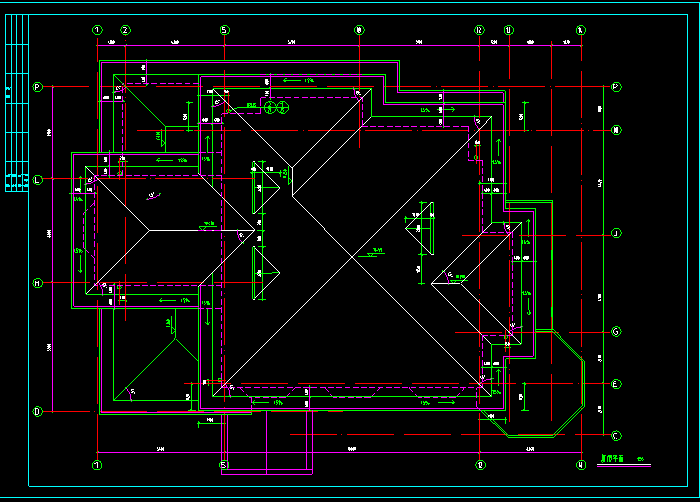The height and width of the screenshot is (502, 700).
Task: Select axis bubble H on left side
Action: (x=38, y=283)
